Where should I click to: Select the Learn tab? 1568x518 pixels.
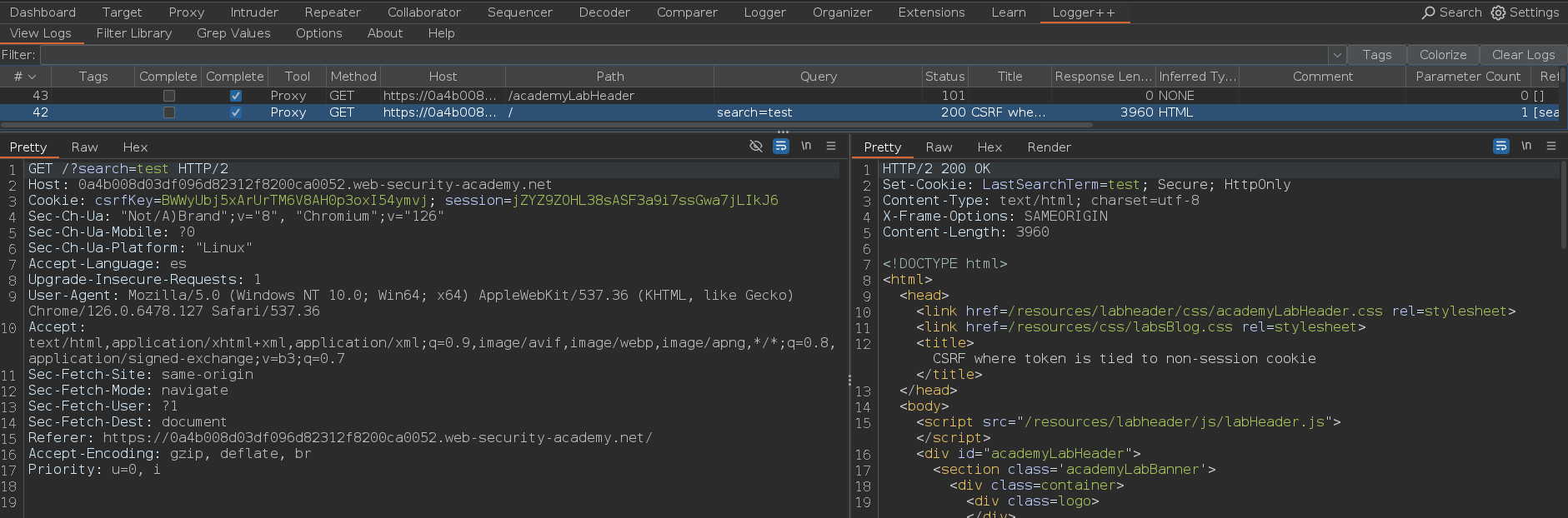pyautogui.click(x=1009, y=12)
